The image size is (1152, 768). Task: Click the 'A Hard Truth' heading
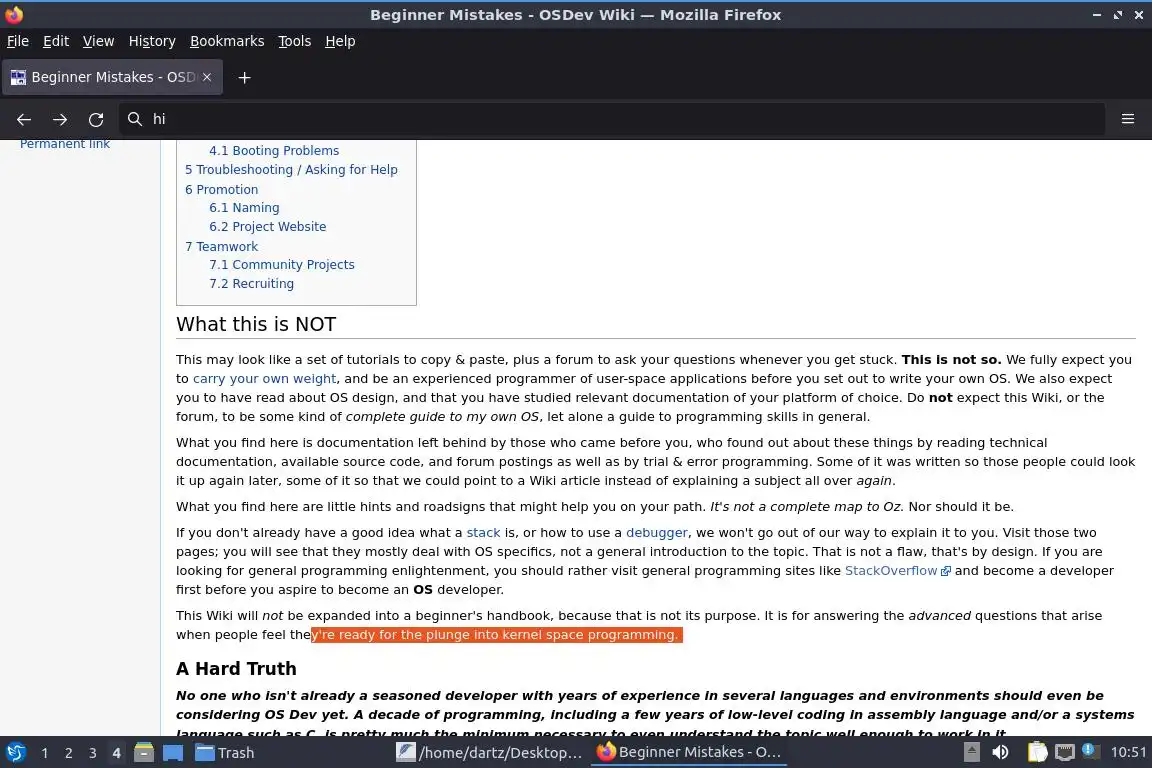coord(236,669)
